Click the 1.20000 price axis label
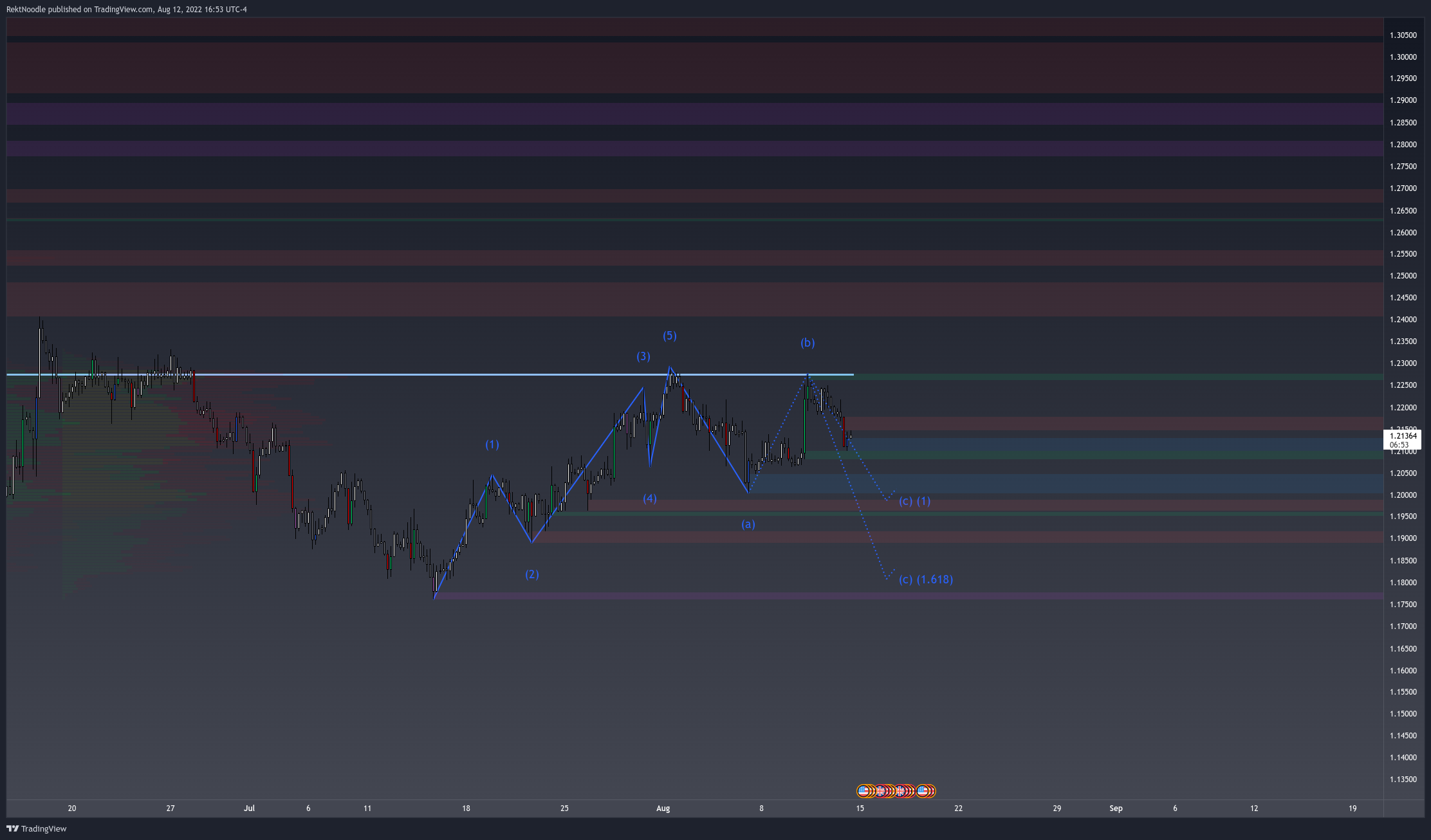Viewport: 1431px width, 840px height. [x=1403, y=495]
